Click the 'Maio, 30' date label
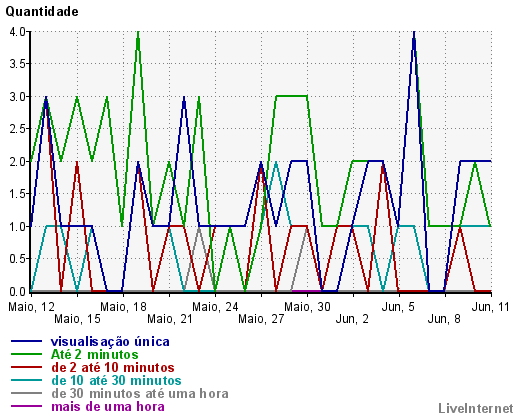 pos(307,307)
